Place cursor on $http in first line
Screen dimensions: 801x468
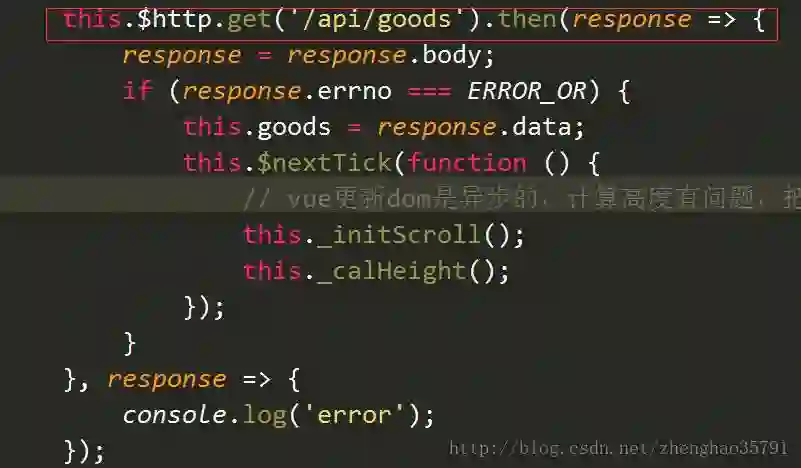coord(174,20)
